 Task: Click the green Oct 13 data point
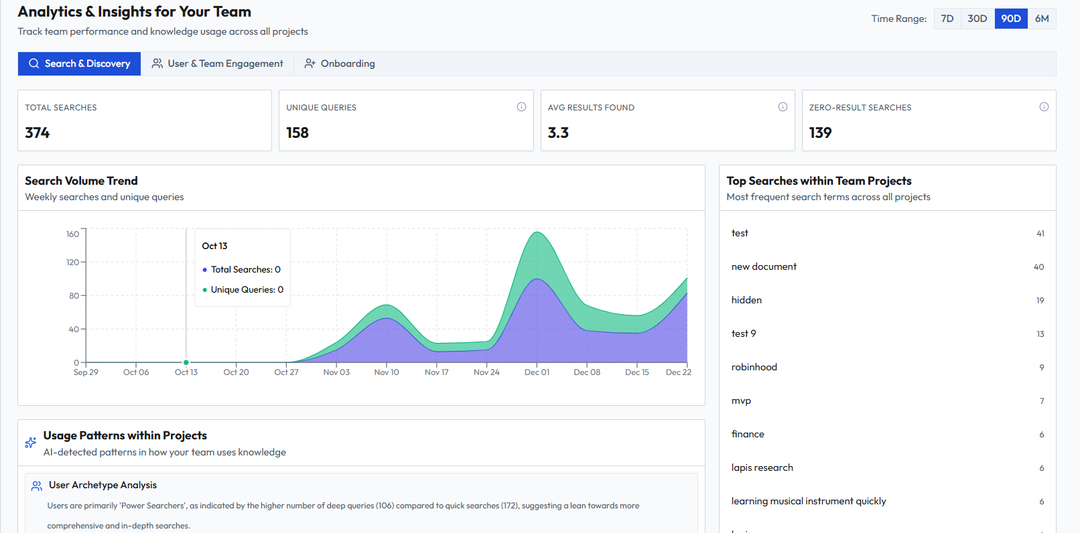click(x=186, y=362)
